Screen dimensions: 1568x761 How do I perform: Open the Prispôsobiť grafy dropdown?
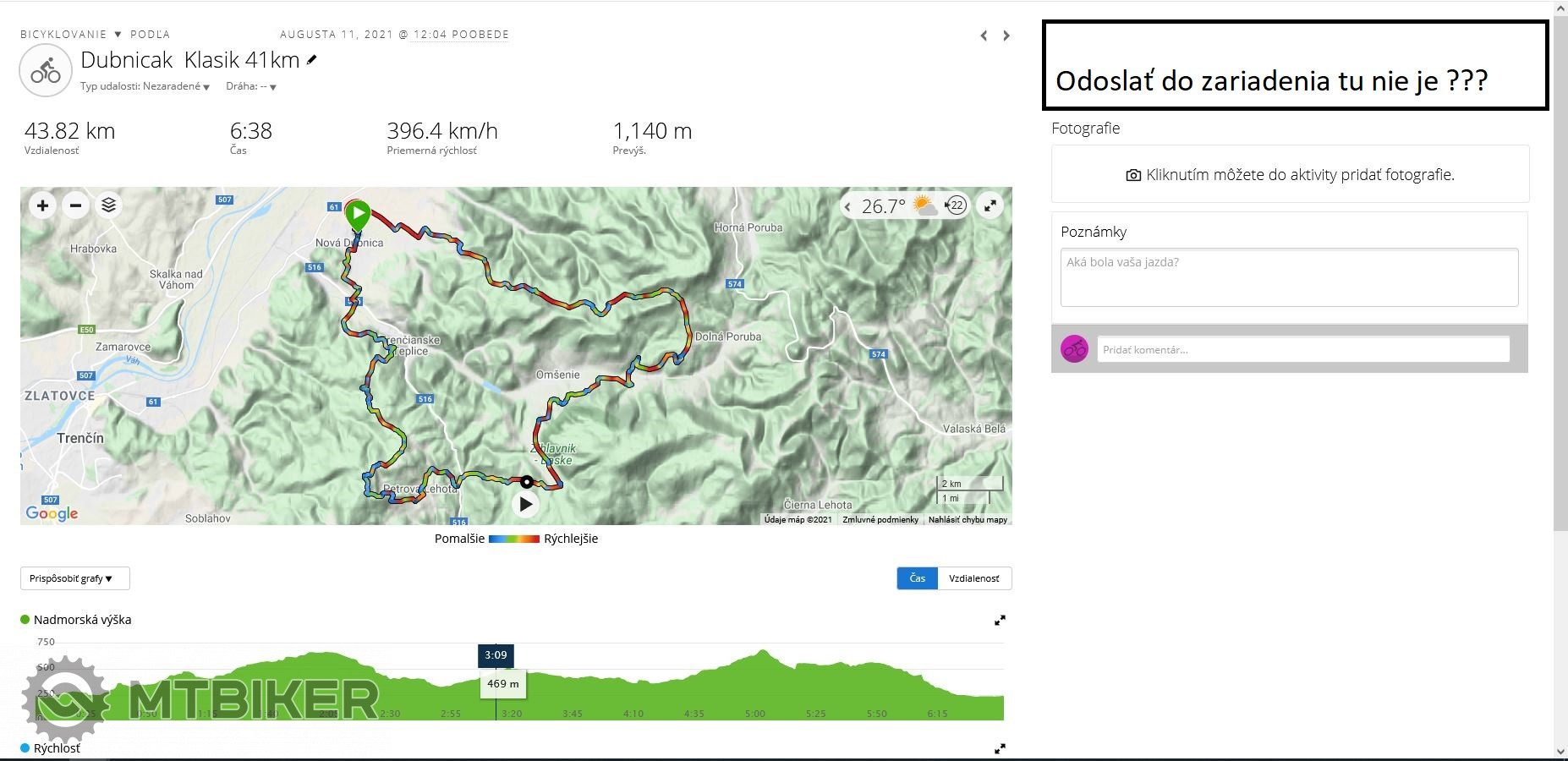[x=74, y=578]
